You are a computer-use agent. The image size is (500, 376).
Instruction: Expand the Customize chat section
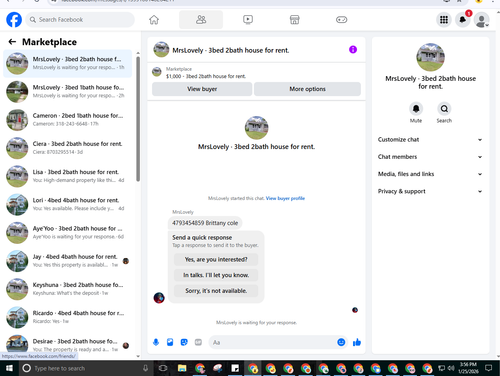430,140
